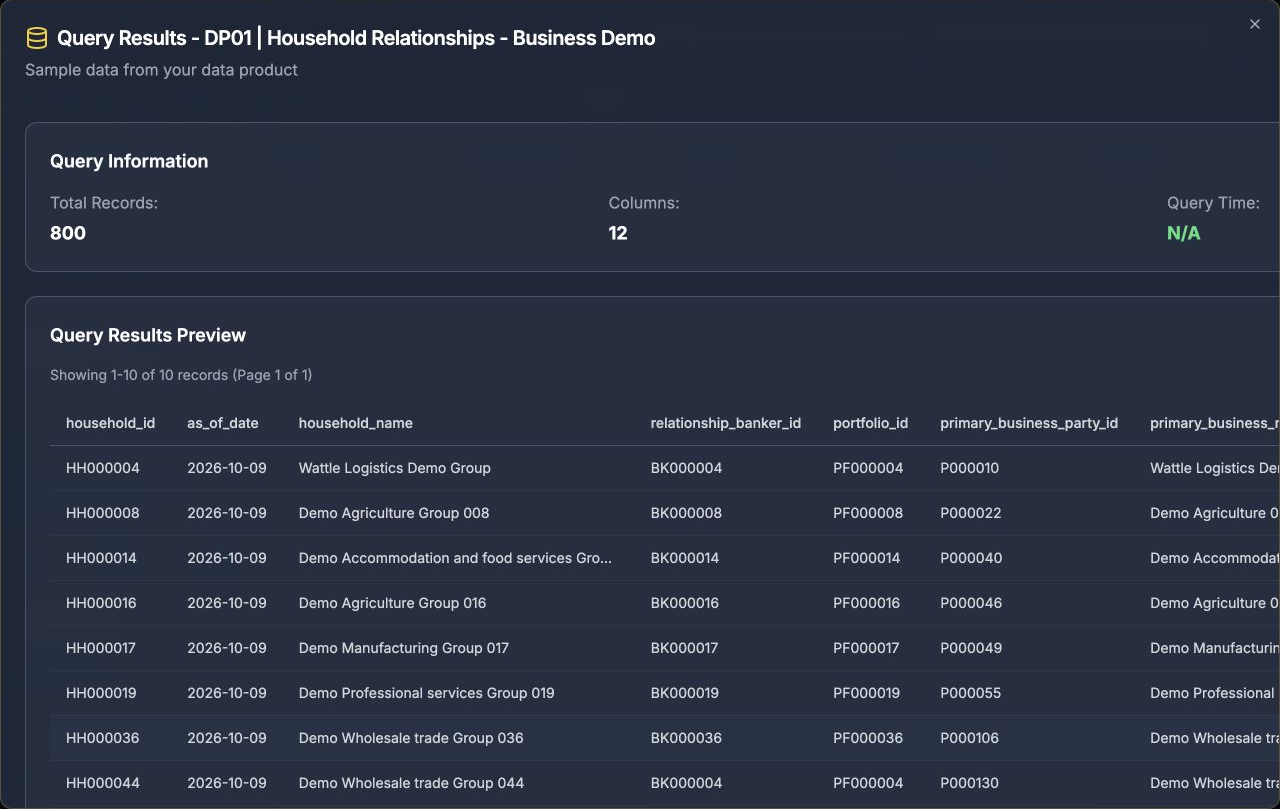Click household ID HH000044 cell
Image resolution: width=1280 pixels, height=809 pixels.
(103, 783)
